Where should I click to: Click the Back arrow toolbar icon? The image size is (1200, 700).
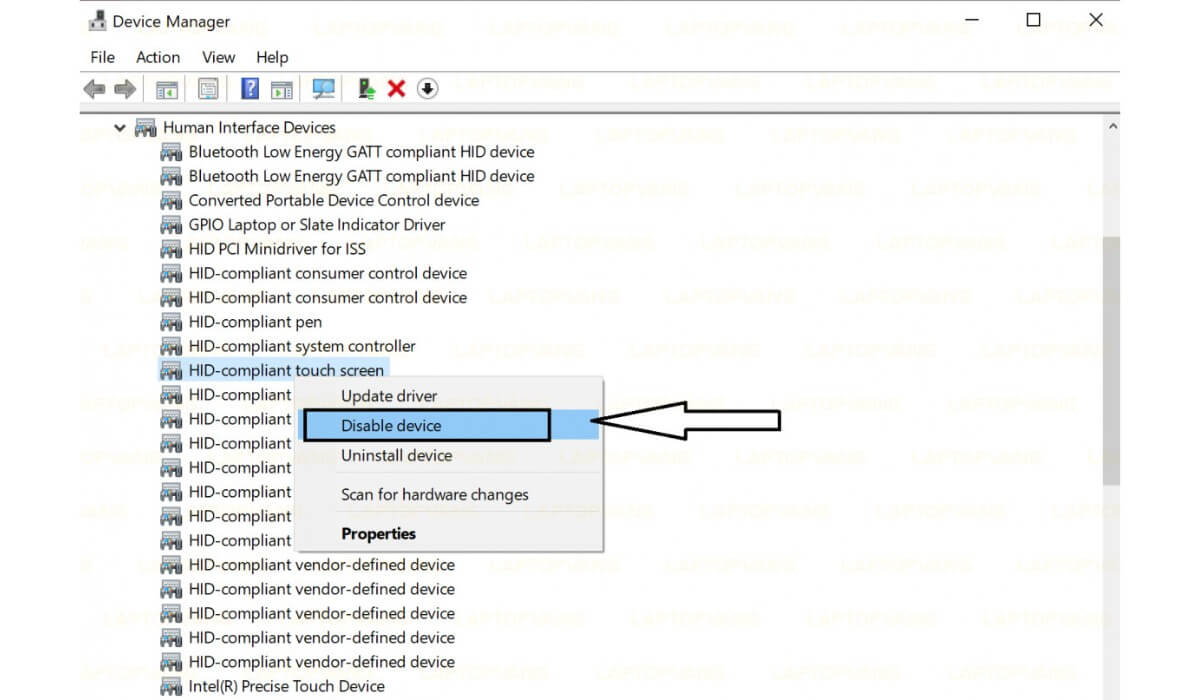pos(94,89)
